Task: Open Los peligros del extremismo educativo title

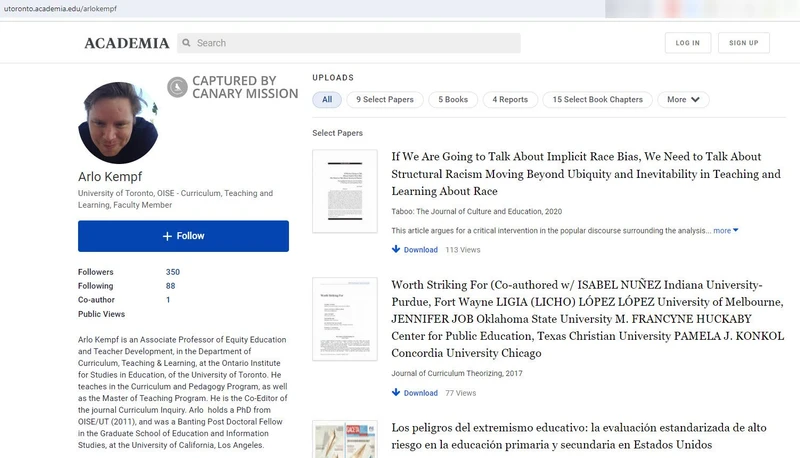Action: pos(579,436)
